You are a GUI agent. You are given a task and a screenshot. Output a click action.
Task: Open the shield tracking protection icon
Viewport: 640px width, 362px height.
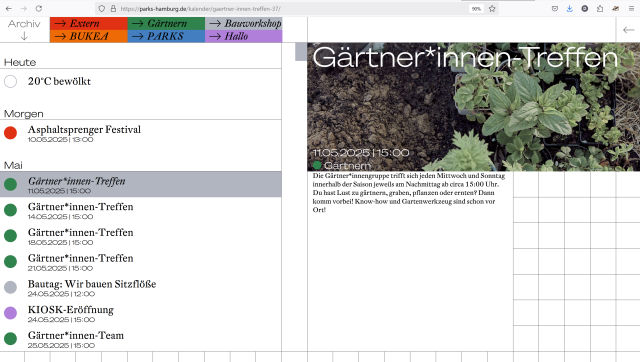(102, 9)
